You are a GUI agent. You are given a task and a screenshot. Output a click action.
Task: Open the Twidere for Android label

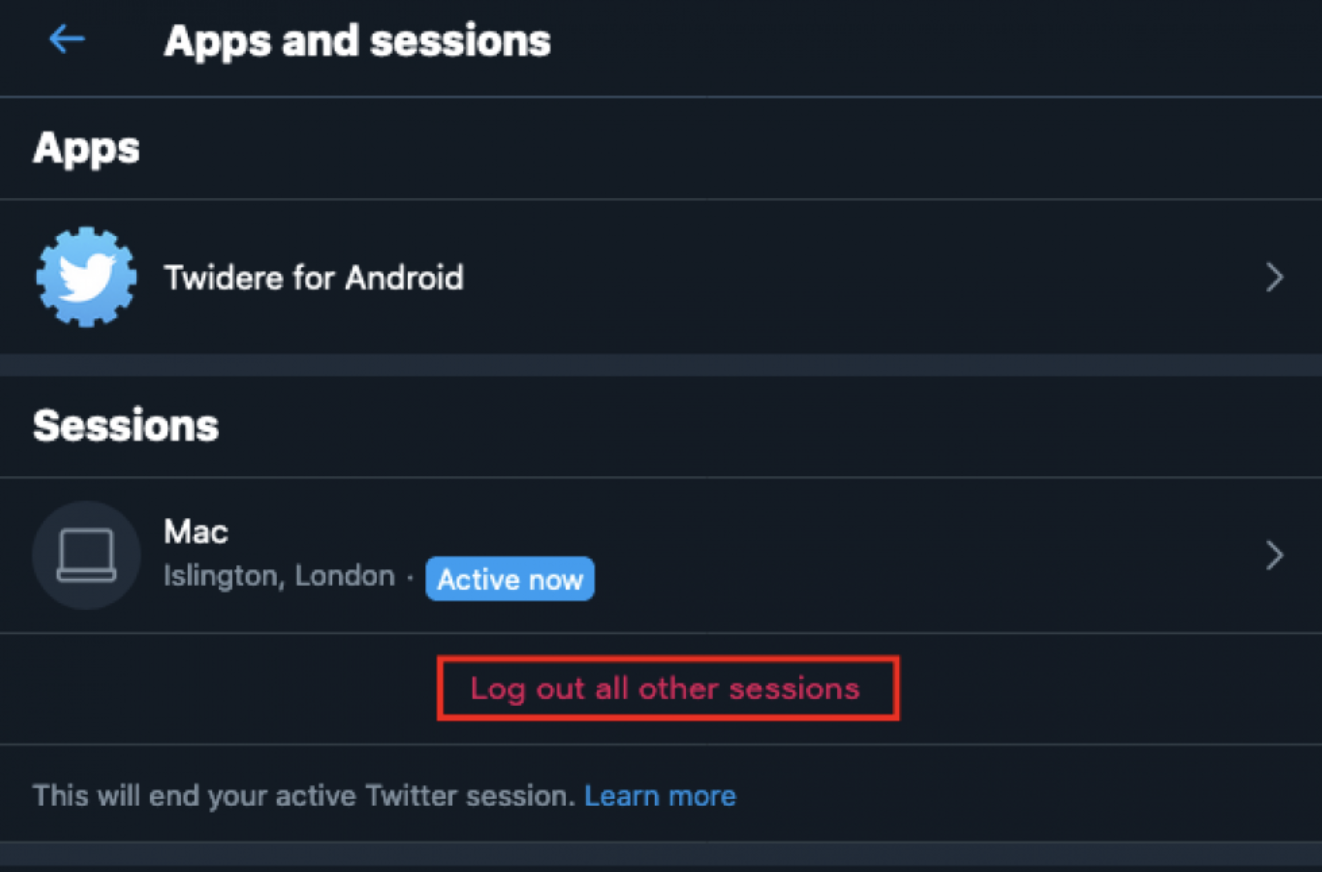(313, 277)
